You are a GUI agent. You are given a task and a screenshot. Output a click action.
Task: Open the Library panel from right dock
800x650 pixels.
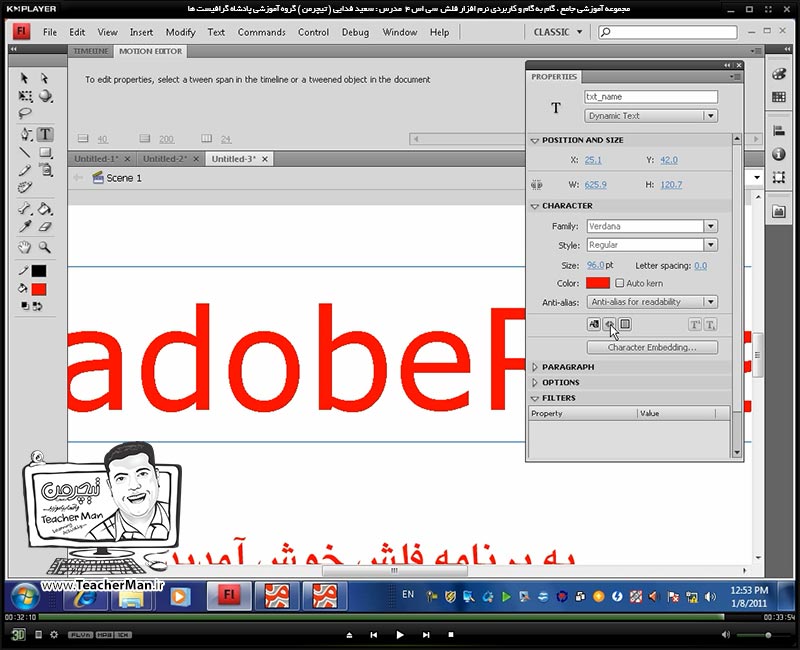779,211
